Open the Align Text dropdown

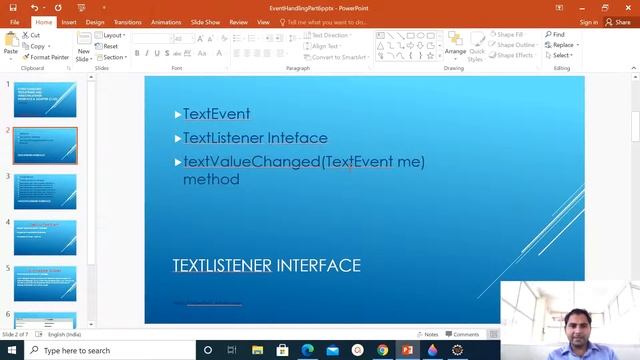click(x=323, y=46)
